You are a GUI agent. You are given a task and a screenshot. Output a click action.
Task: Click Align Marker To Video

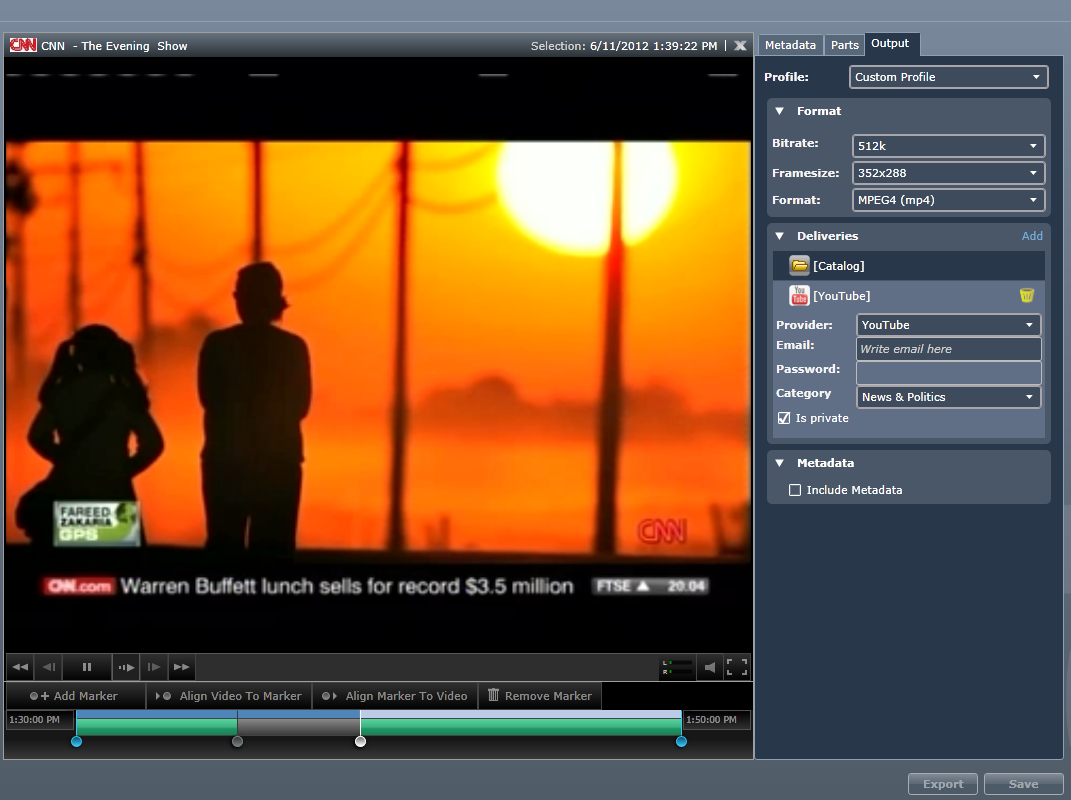[395, 695]
